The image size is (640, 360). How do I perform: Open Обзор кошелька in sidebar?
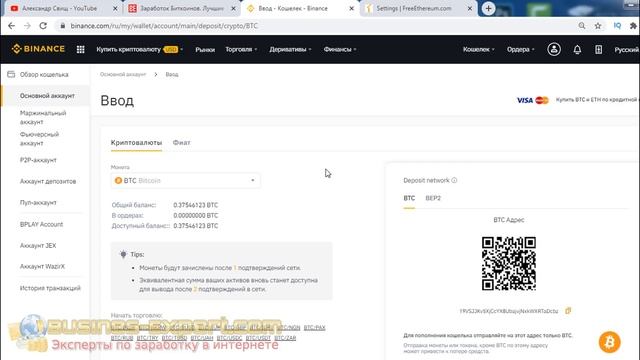44,74
